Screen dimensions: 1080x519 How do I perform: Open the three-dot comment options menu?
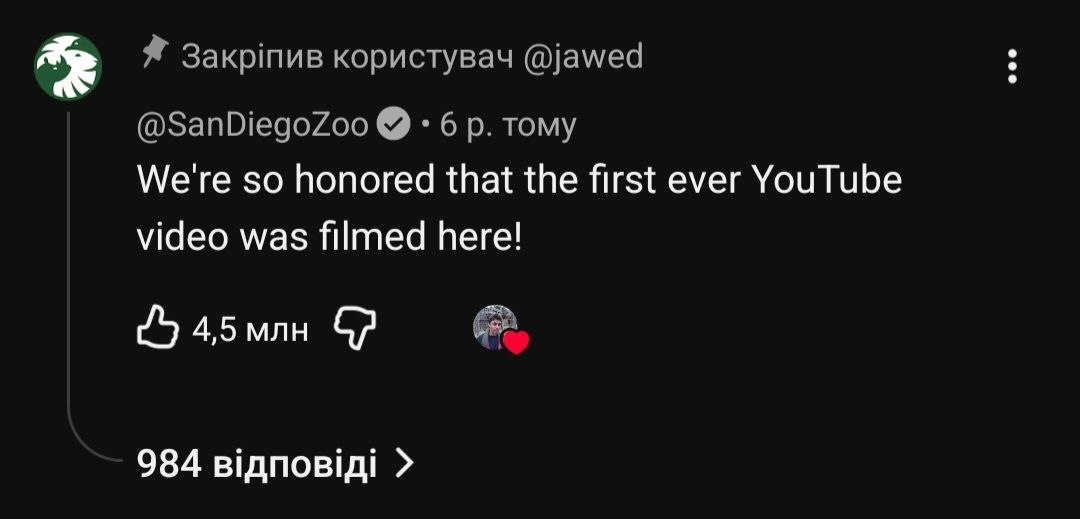(1012, 67)
